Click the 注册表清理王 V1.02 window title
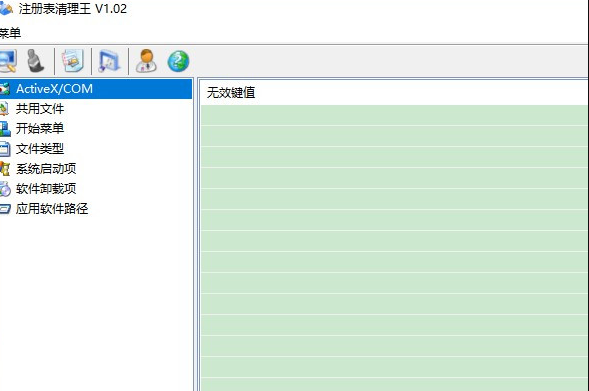The image size is (589, 391). point(73,8)
